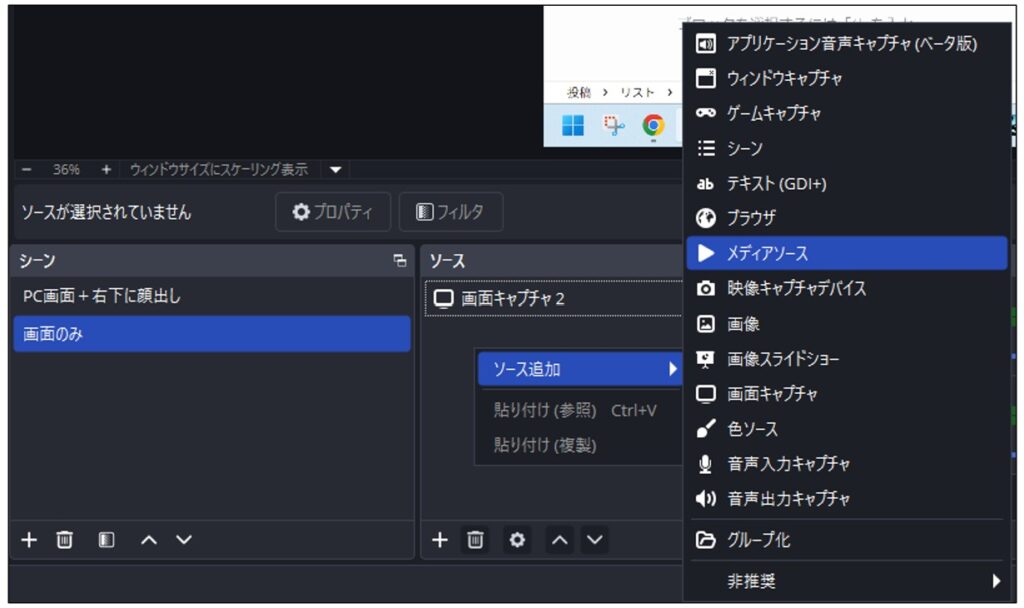Pop out the シーン dock using the header icon
The image size is (1024, 608).
tap(400, 261)
